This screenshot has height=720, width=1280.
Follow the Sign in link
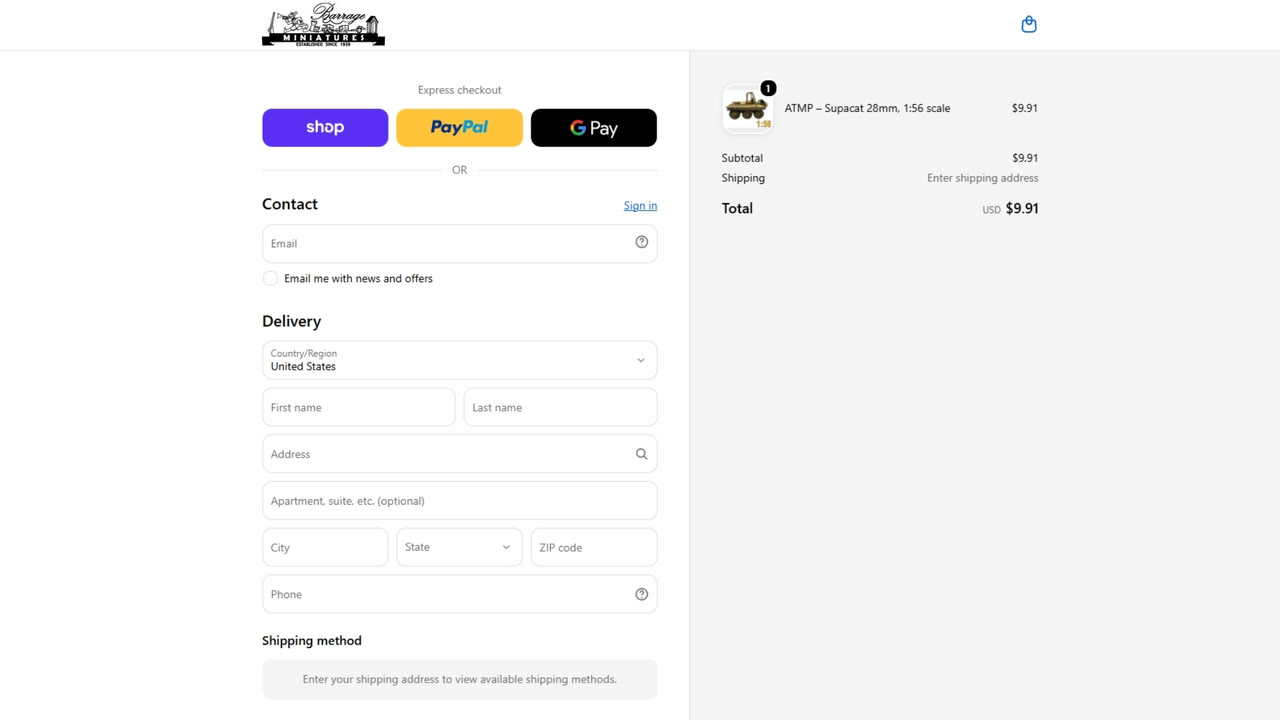coord(640,206)
